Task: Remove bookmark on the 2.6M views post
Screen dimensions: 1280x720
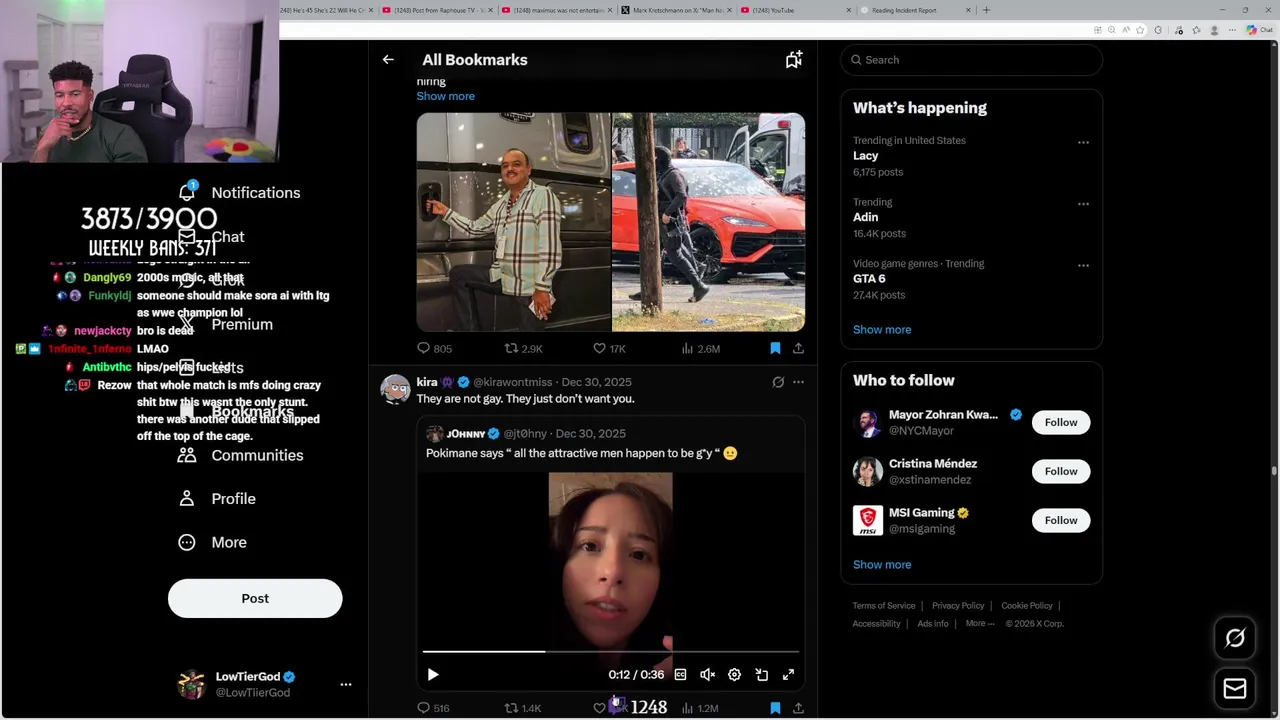Action: coord(775,348)
